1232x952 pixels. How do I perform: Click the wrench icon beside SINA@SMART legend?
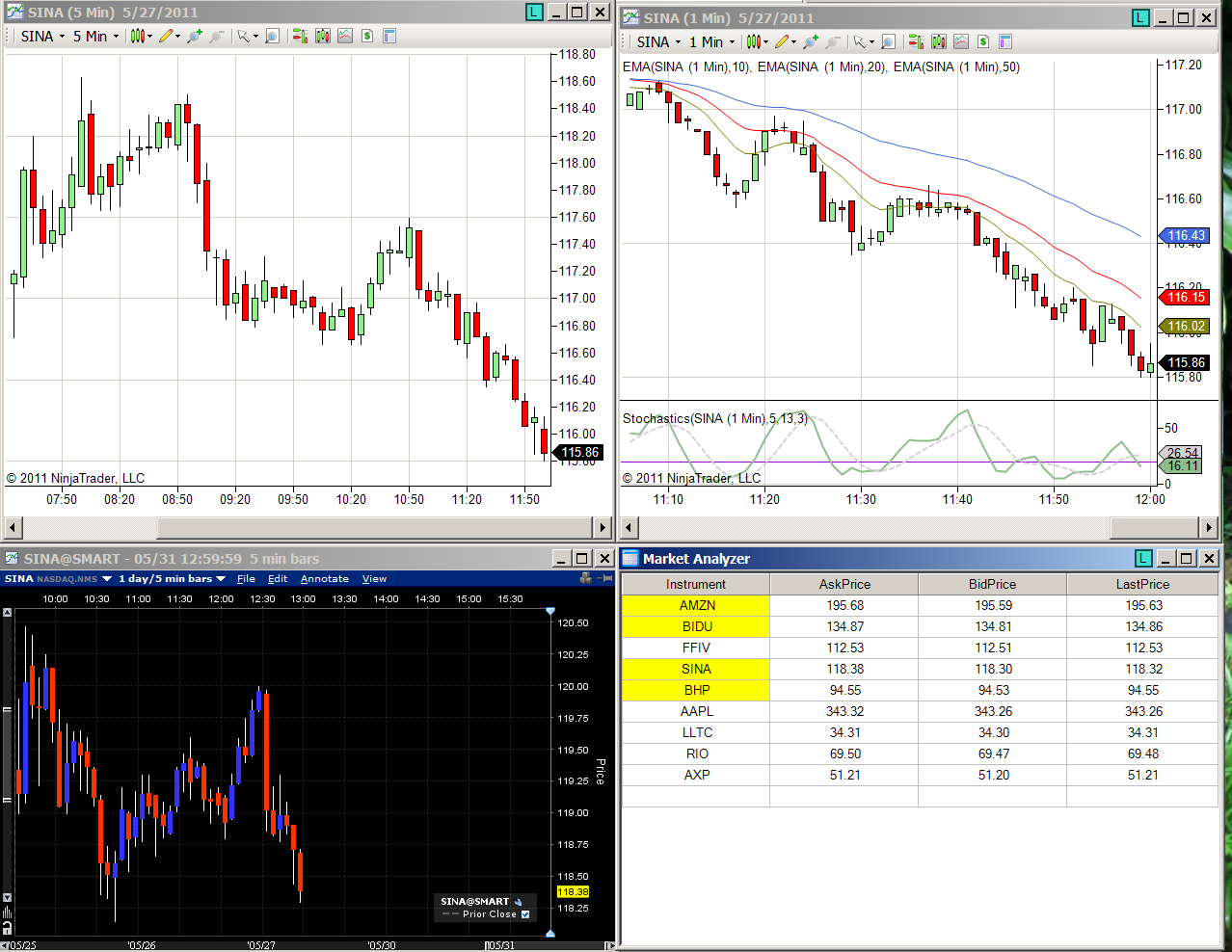(x=519, y=902)
